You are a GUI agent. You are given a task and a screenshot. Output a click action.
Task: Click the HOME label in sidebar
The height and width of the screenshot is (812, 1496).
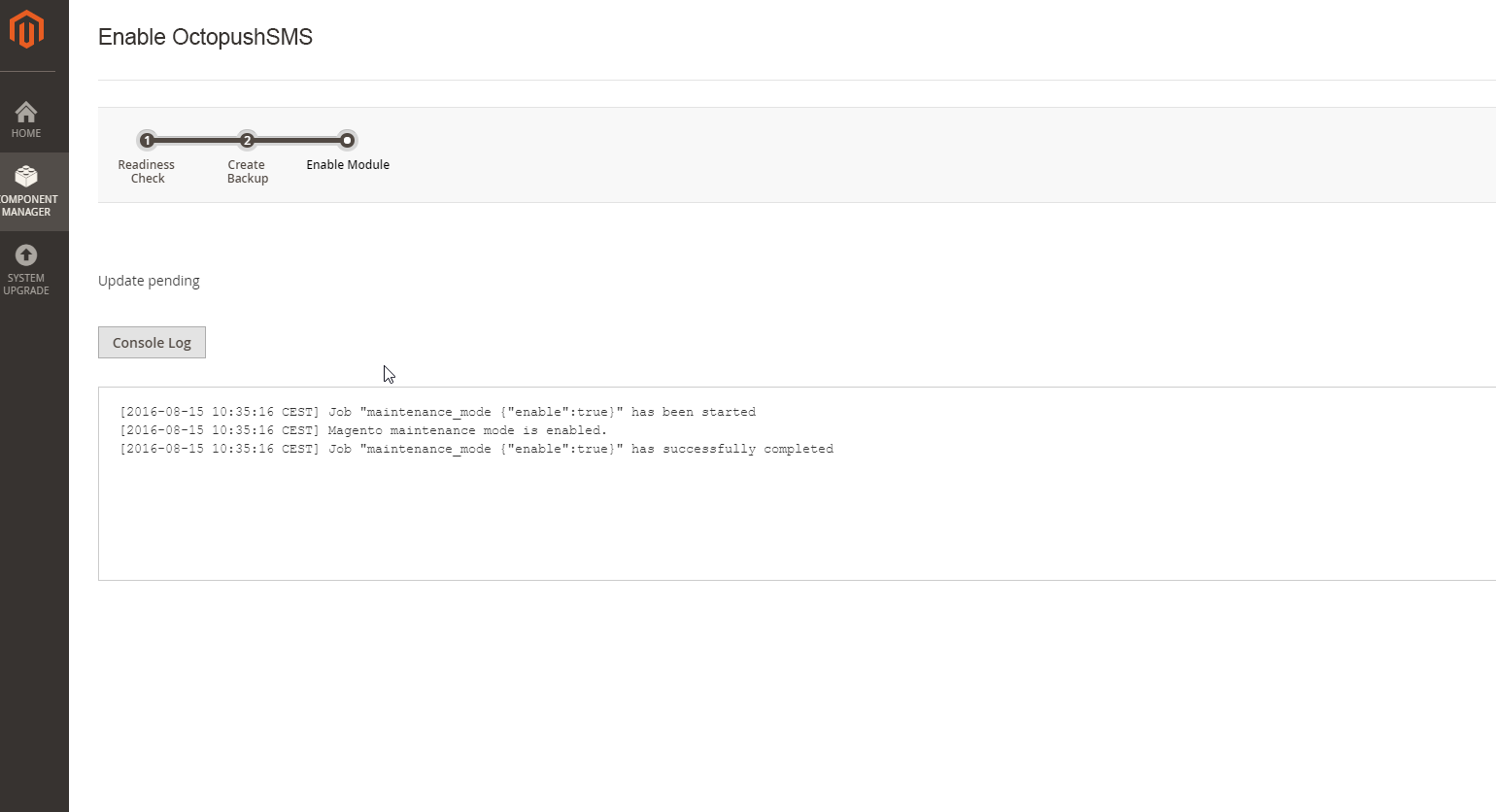(26, 133)
